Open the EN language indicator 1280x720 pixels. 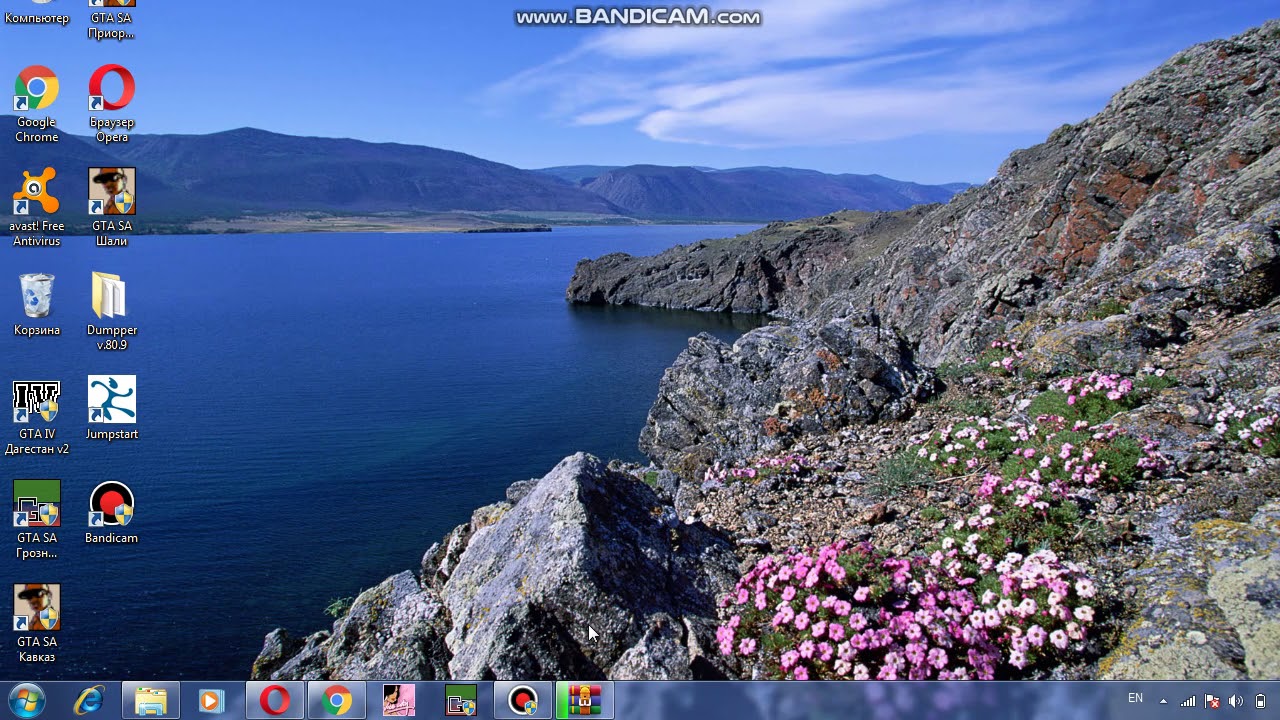pos(1135,699)
